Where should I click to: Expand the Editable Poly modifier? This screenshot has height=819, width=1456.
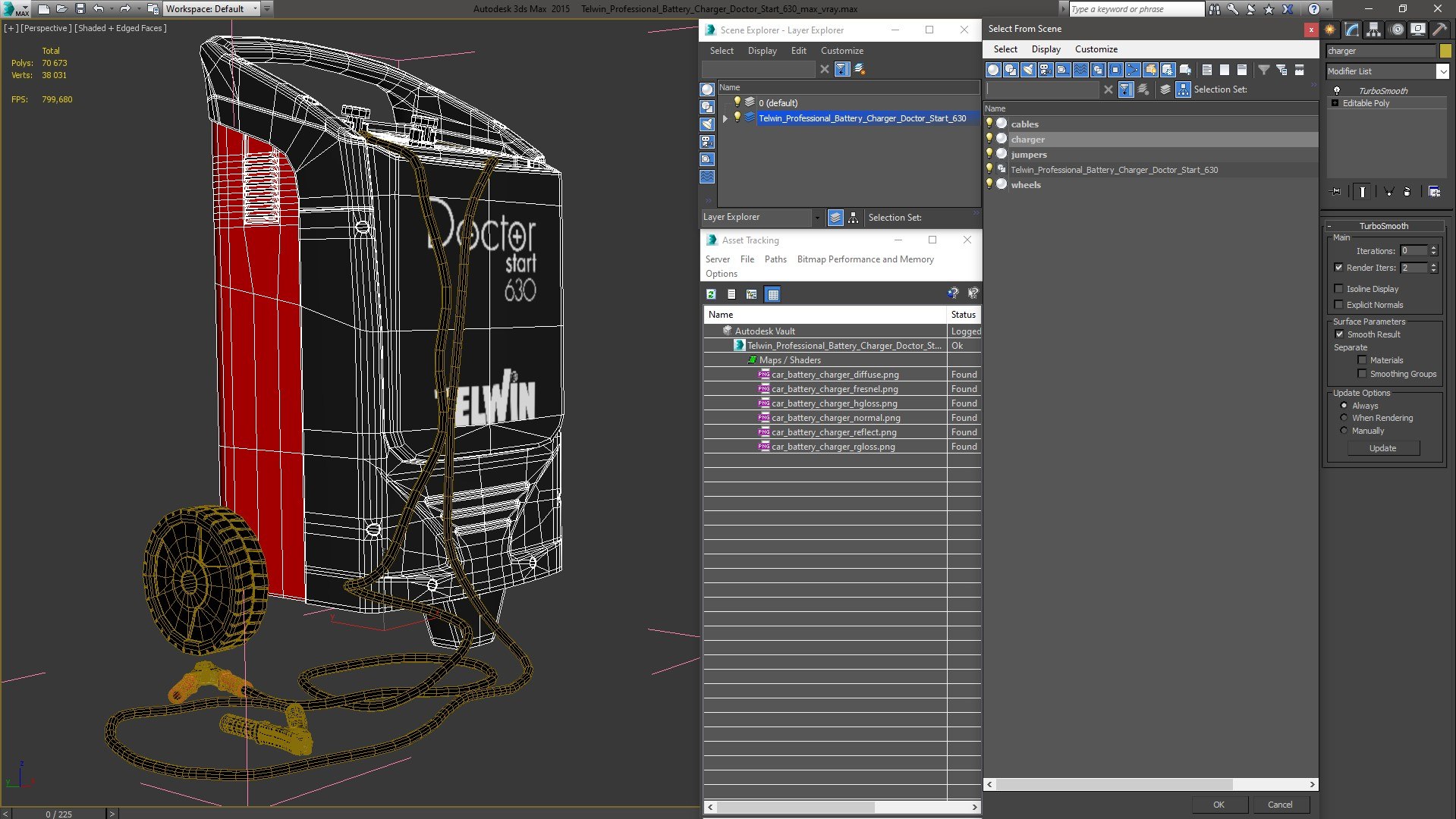(x=1335, y=103)
